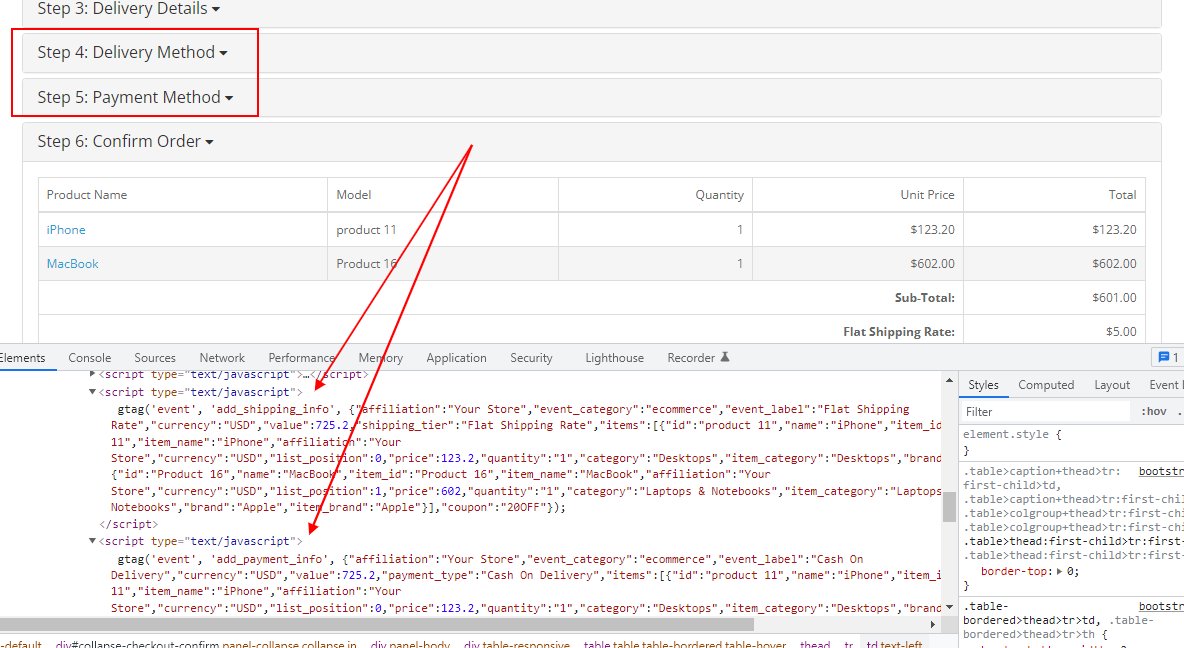
Task: Select div.table-responsive breadcrumb
Action: click(516, 644)
